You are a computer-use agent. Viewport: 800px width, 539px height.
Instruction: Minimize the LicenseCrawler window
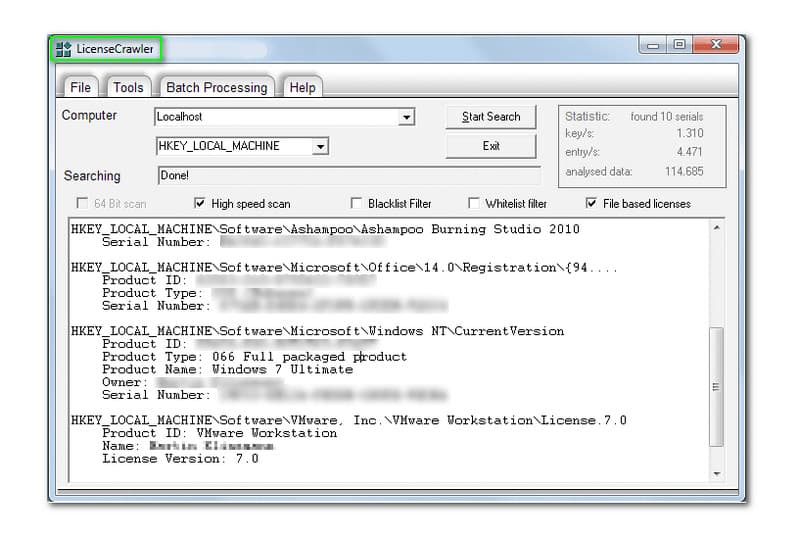click(653, 45)
